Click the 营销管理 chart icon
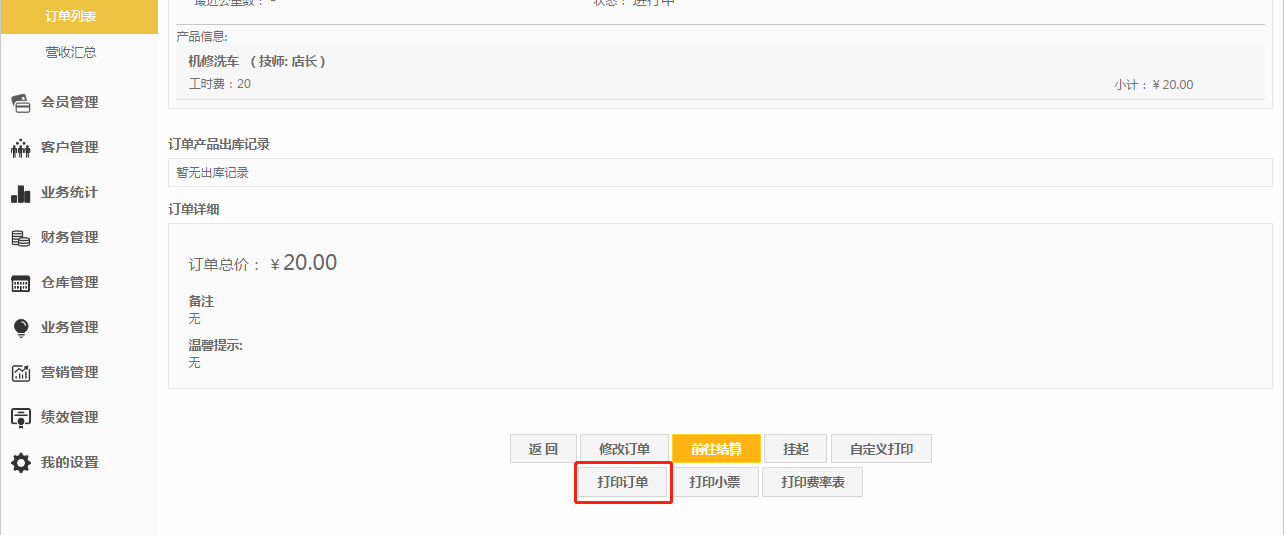This screenshot has height=535, width=1284. coord(20,373)
